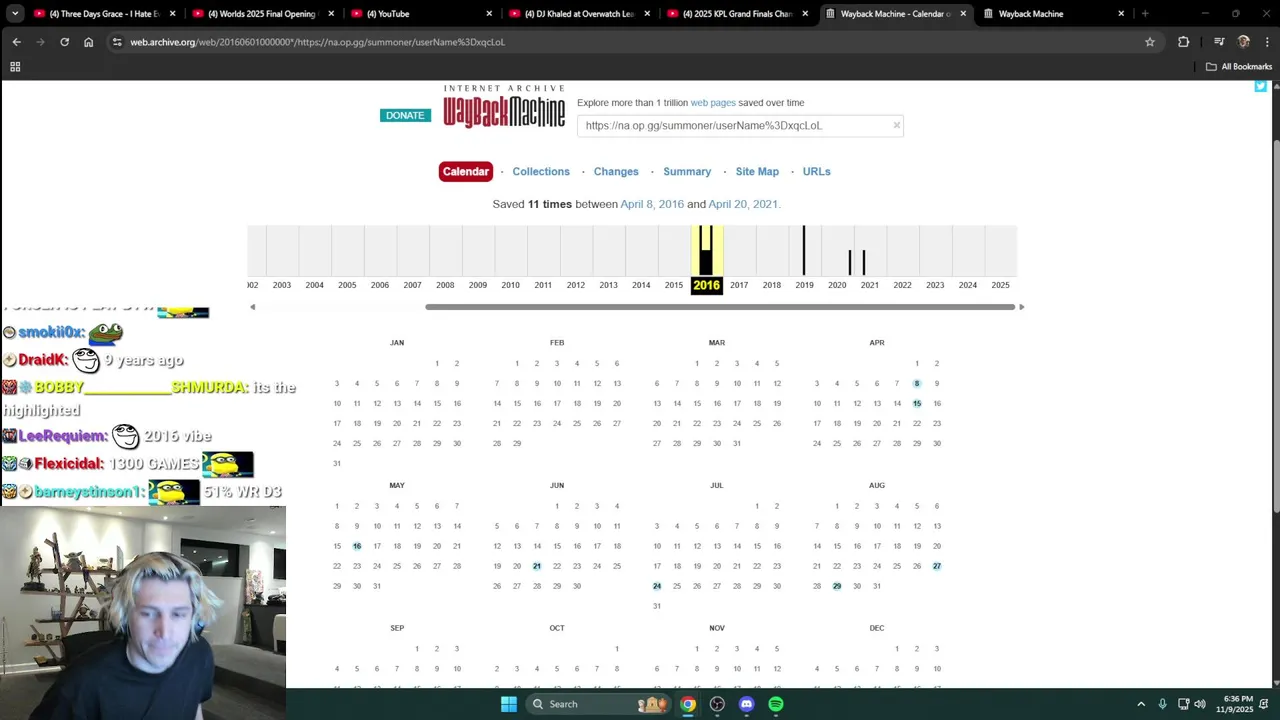Close the (4) YouTube tab

pos(489,14)
